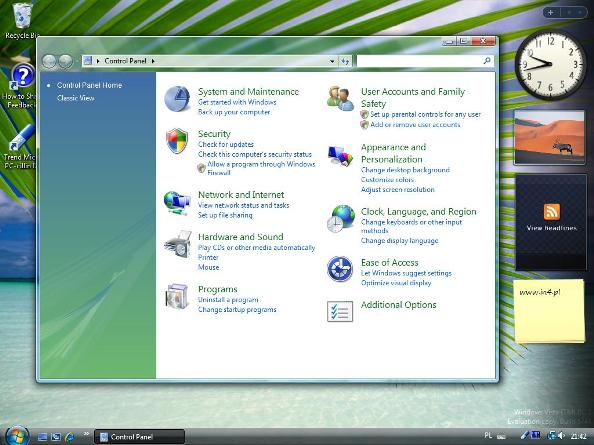The image size is (594, 445).
Task: Switch to Classic View
Action: [76, 98]
